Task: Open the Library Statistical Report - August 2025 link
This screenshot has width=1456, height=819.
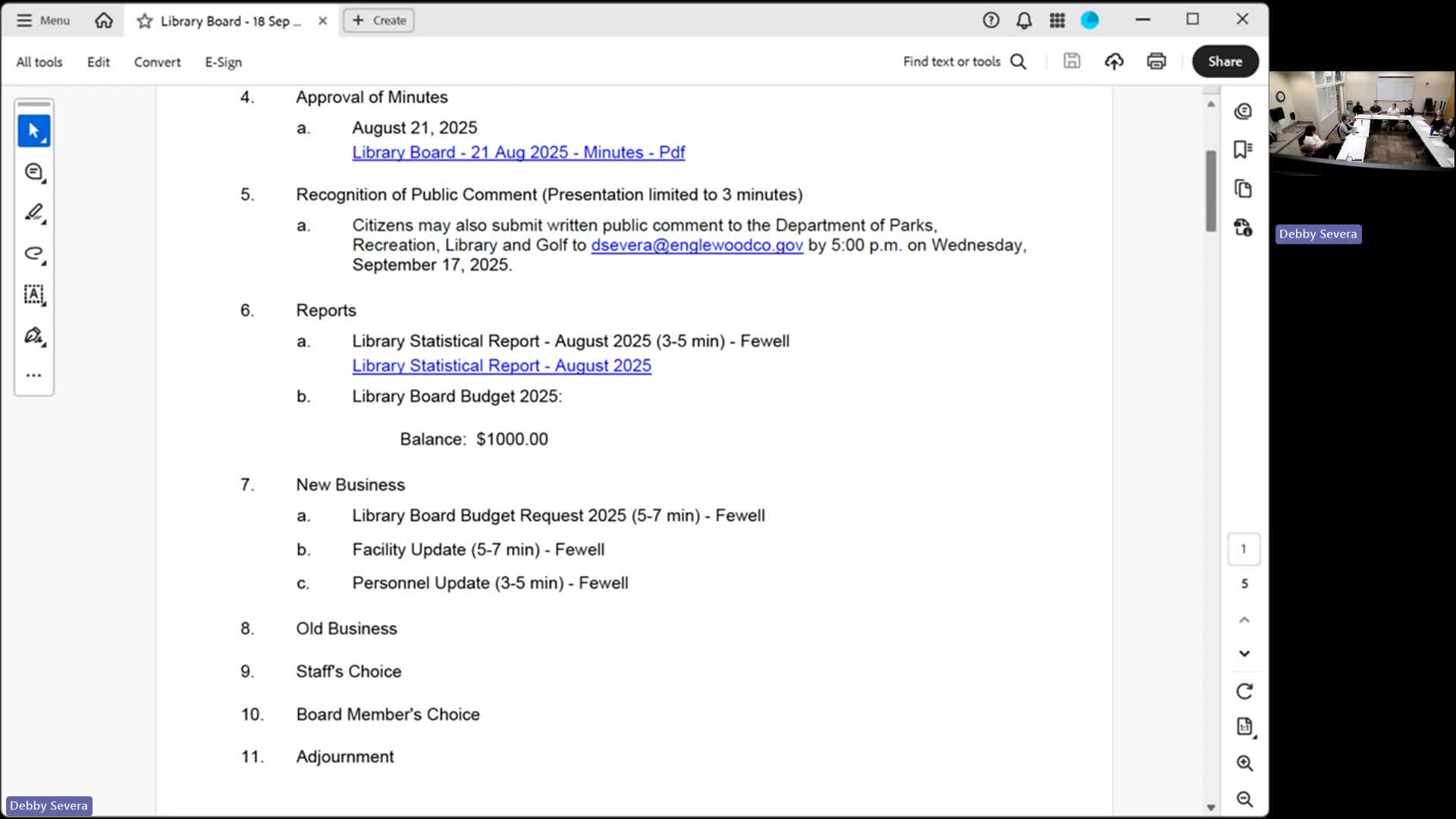Action: (x=501, y=366)
